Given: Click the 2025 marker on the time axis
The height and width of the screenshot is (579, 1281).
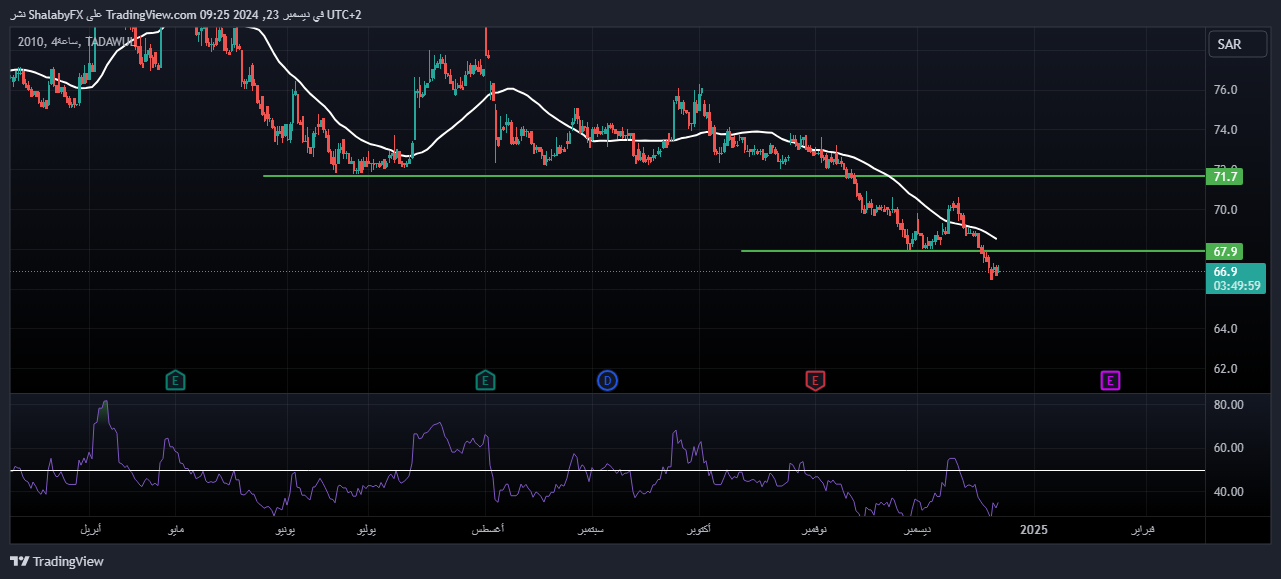Looking at the screenshot, I should click(1034, 530).
